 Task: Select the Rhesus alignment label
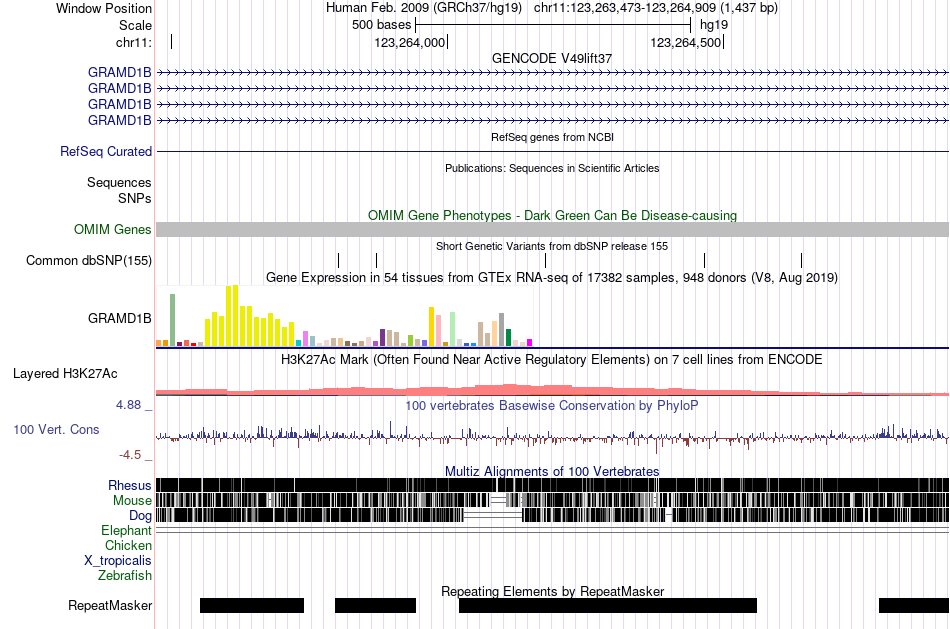(x=130, y=485)
